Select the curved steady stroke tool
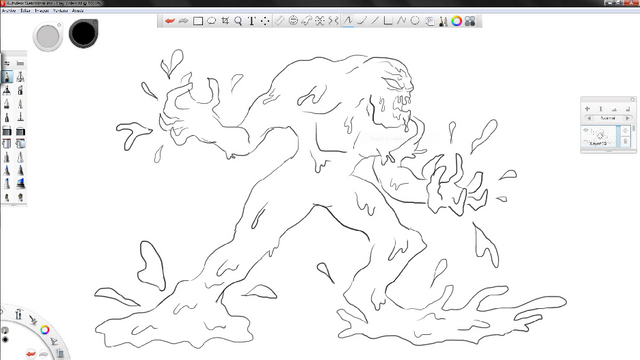 click(x=362, y=21)
